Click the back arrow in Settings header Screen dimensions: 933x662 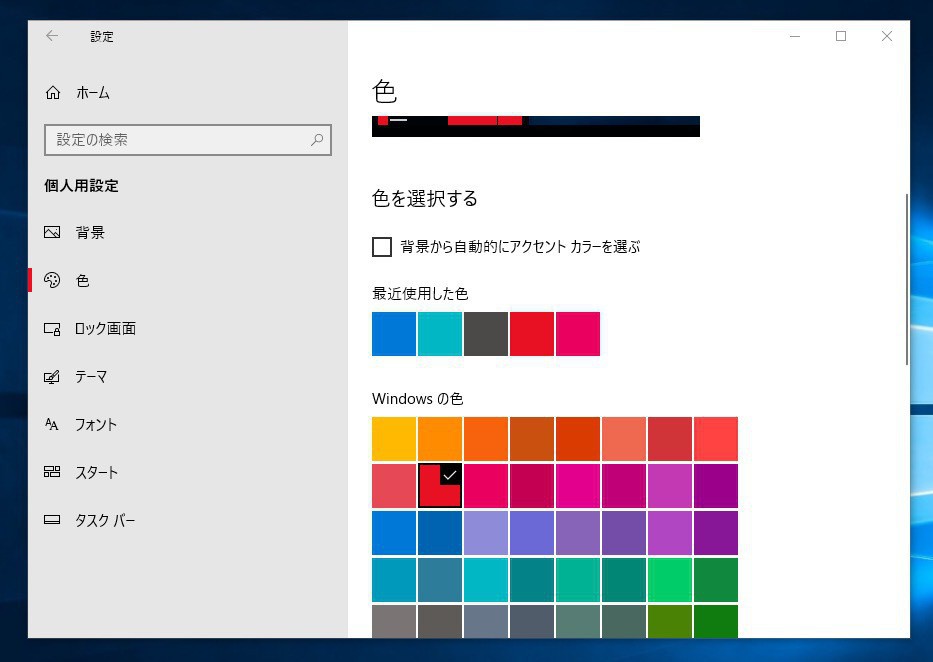coord(52,36)
